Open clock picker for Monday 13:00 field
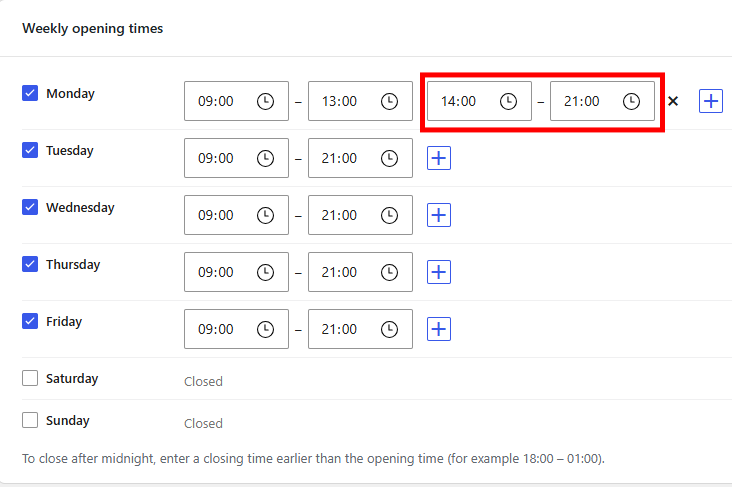Screen dimensions: 732x487 [389, 101]
